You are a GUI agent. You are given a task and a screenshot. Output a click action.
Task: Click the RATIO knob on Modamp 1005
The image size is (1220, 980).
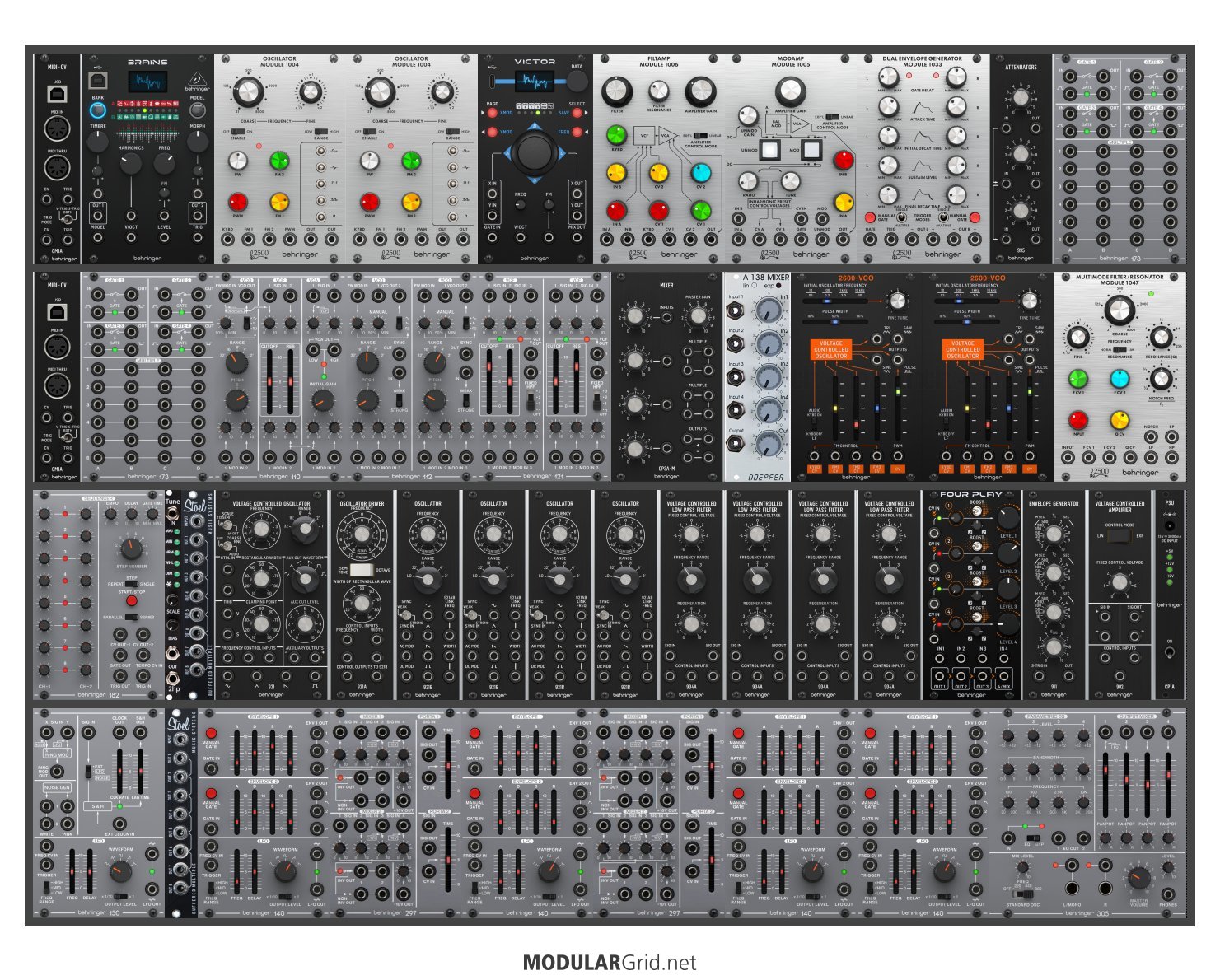click(748, 180)
